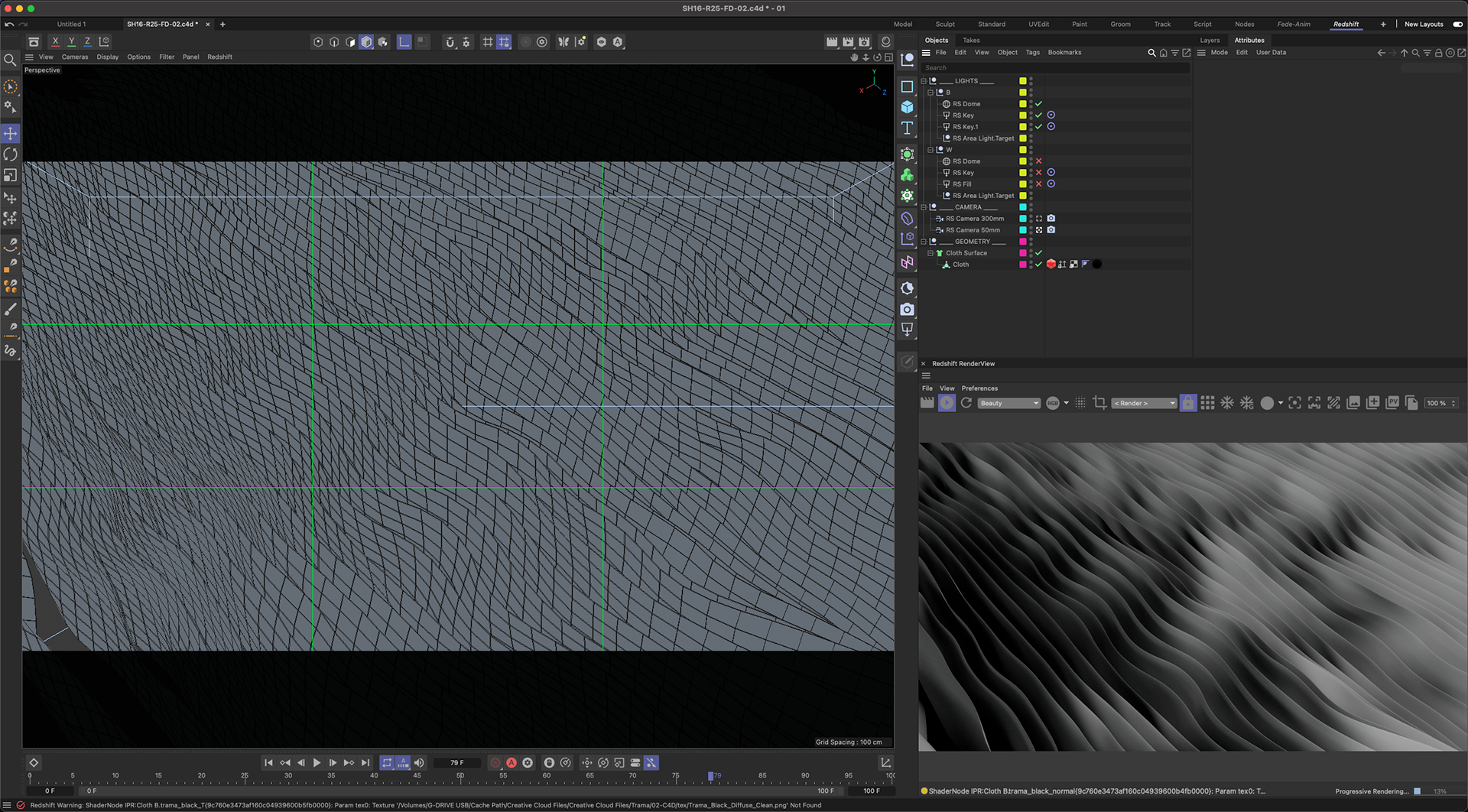The image size is (1468, 812).
Task: Toggle the lock camera icon in RenderView
Action: [x=1188, y=403]
